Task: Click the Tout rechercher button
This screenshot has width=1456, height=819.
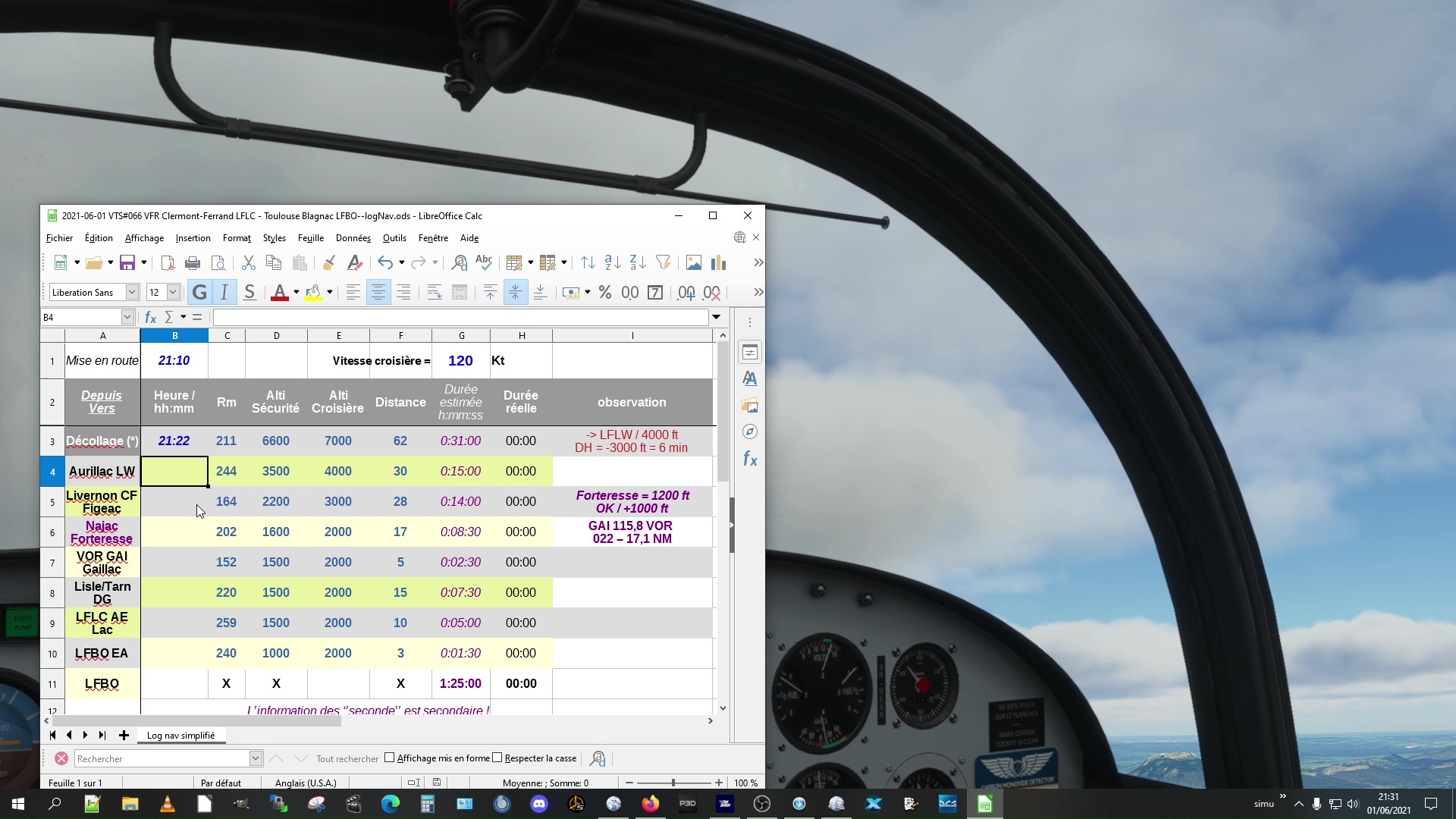Action: (x=347, y=758)
